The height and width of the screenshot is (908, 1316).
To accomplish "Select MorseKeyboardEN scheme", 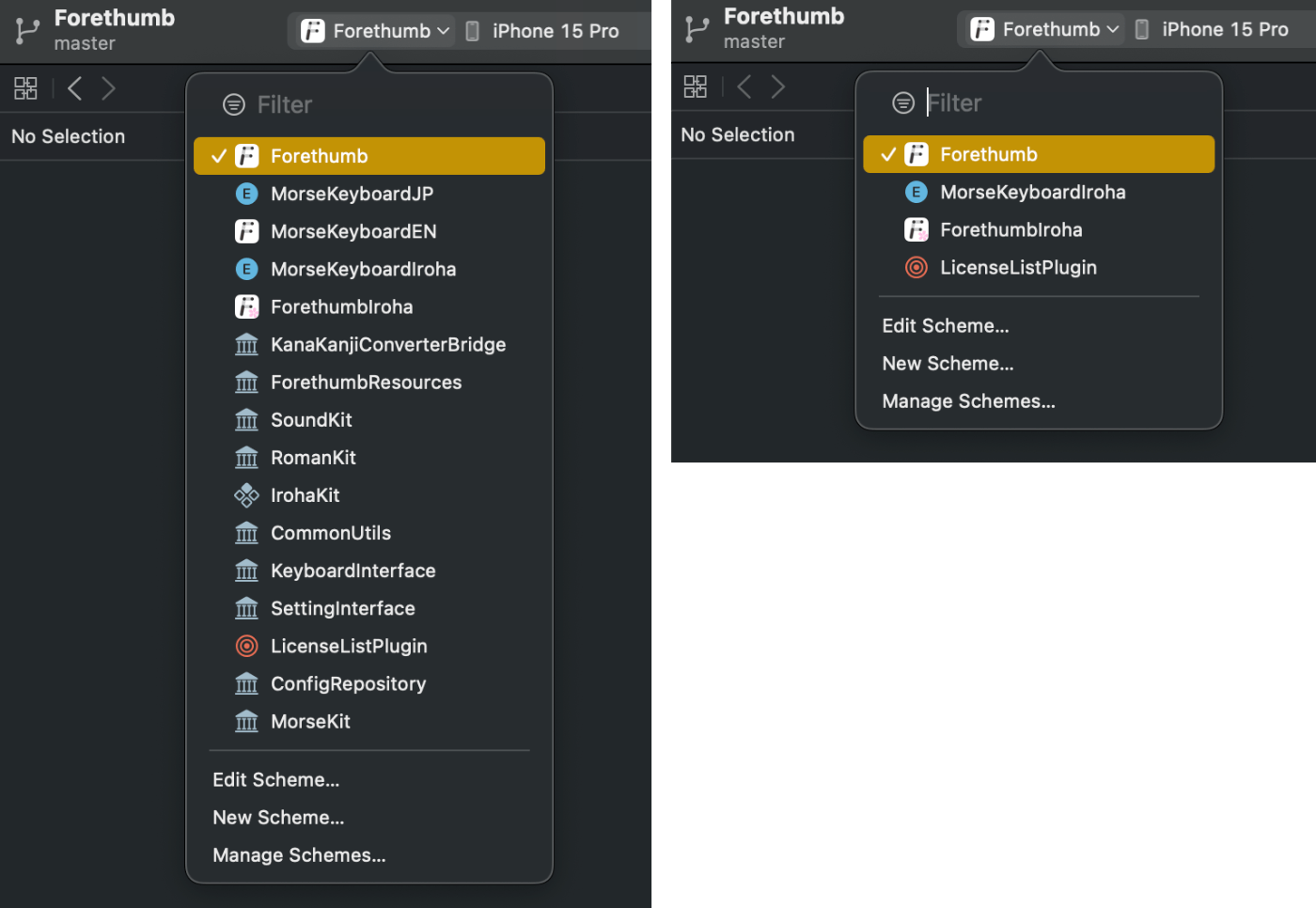I will 369,231.
